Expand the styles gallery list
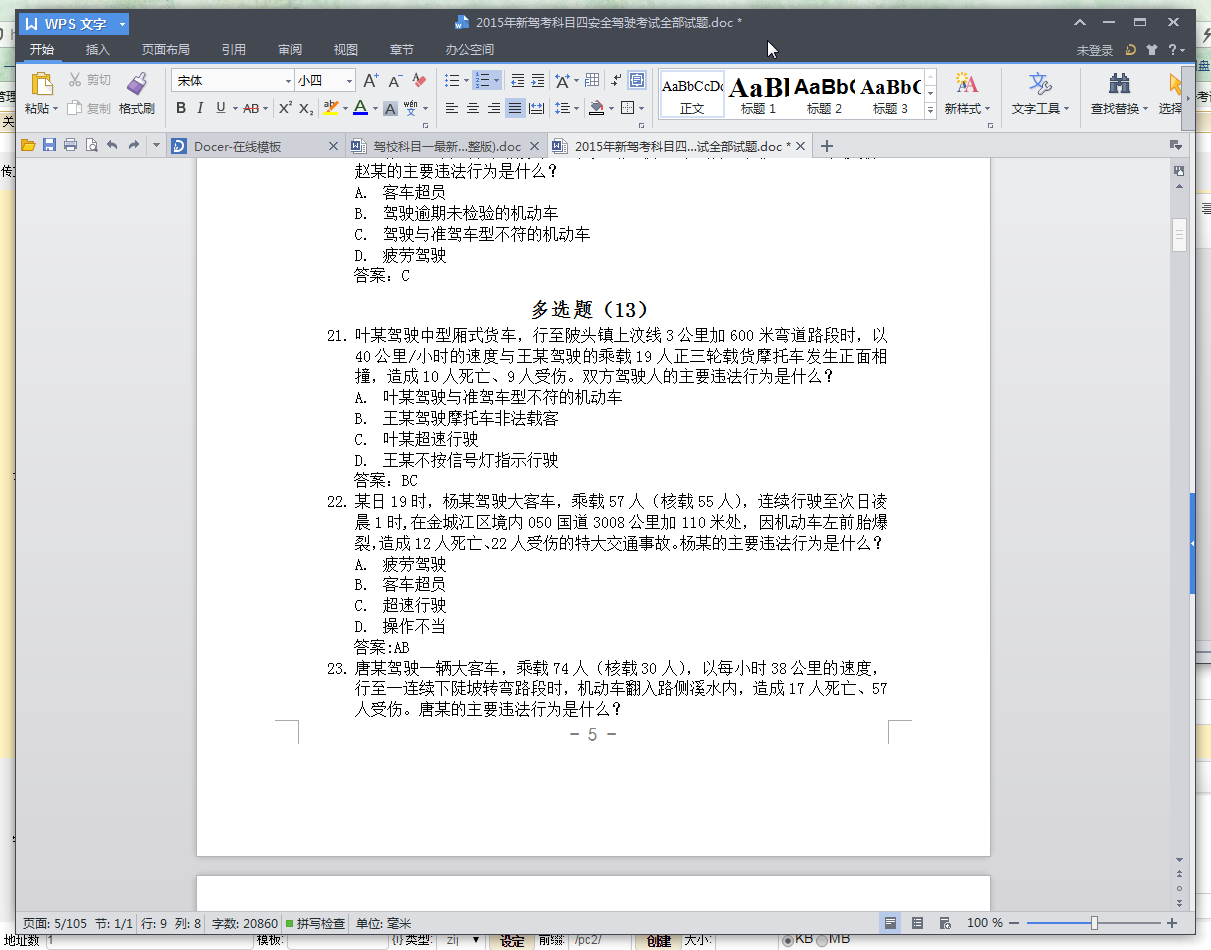The image size is (1211, 950). coord(931,110)
